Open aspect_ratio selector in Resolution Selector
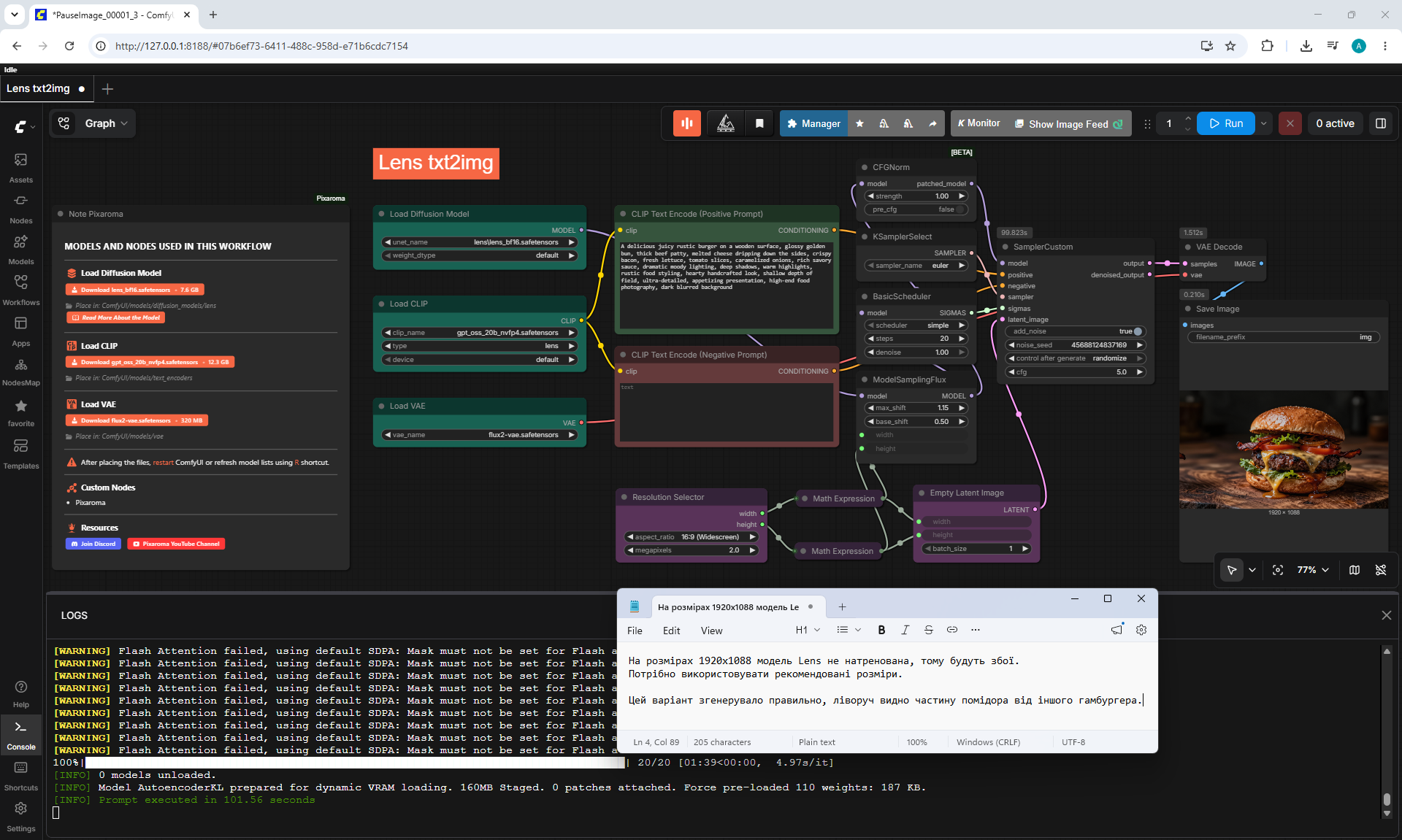 point(691,537)
